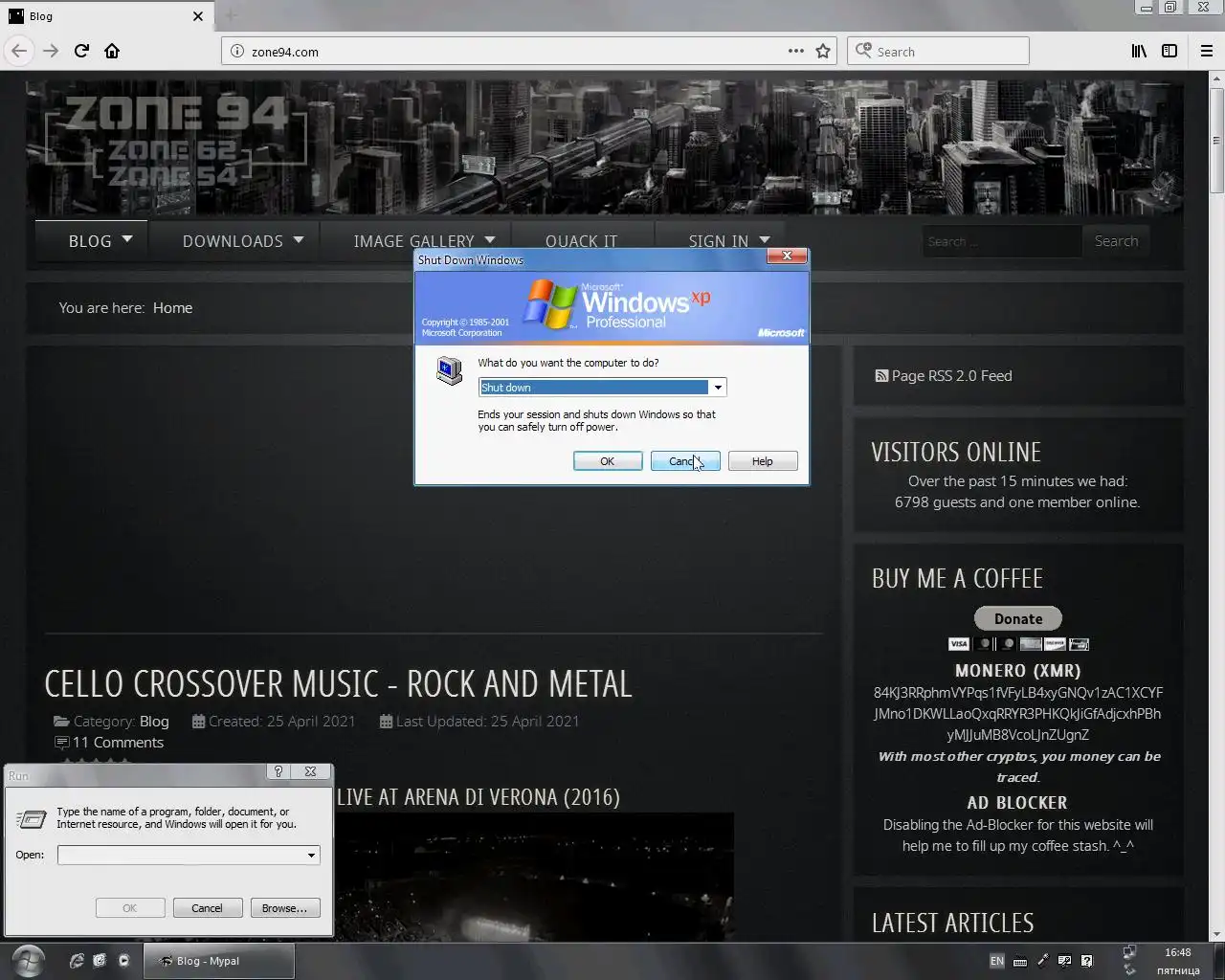Click the ZONE 94 site logo
This screenshot has width=1225, height=980.
coord(177,141)
